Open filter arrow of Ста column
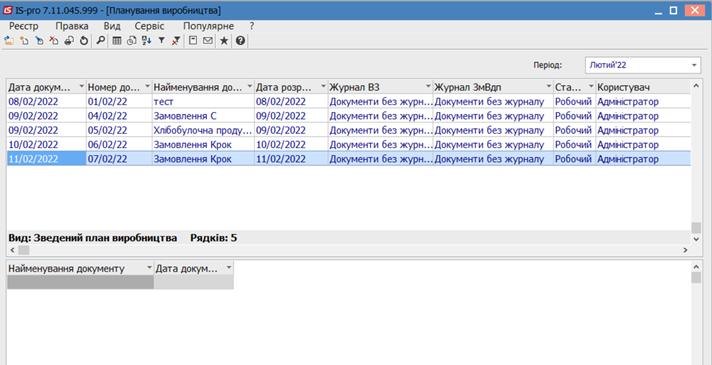The image size is (712, 365). point(591,86)
